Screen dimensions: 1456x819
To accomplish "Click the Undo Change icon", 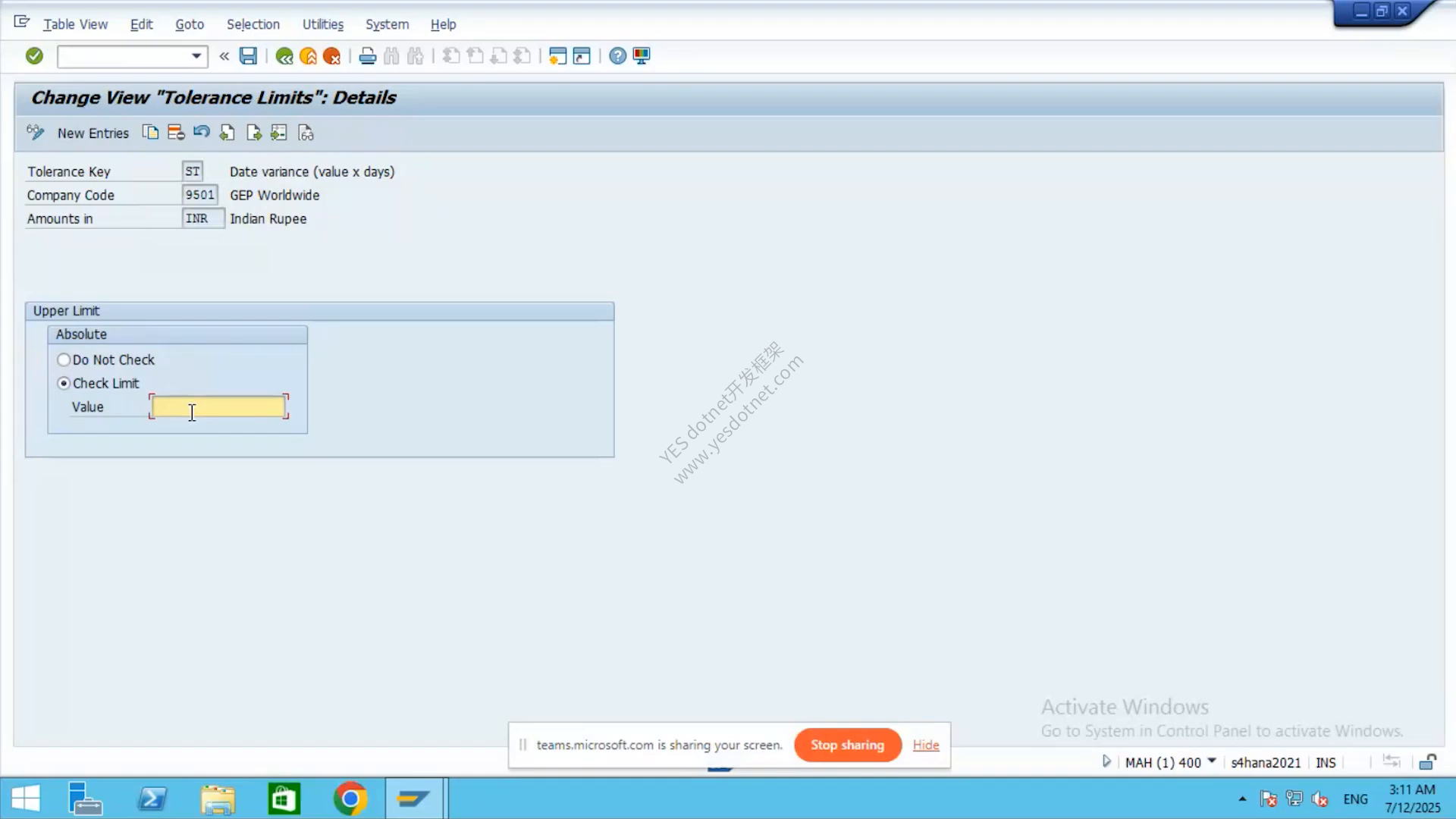I will click(x=201, y=133).
